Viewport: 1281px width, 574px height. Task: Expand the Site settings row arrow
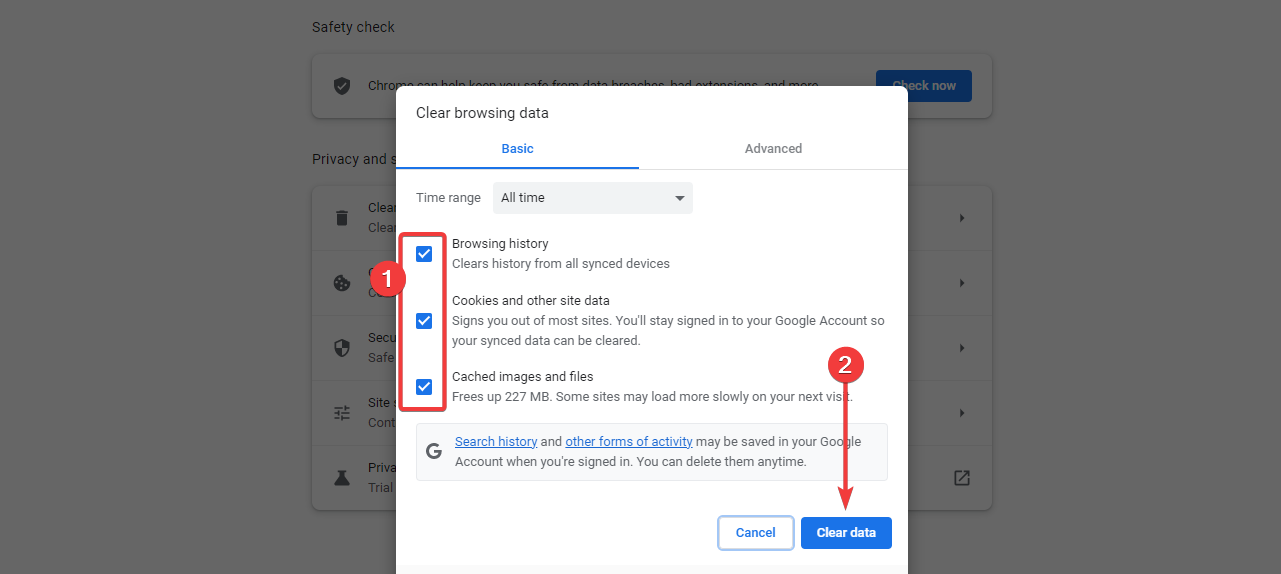click(x=962, y=413)
